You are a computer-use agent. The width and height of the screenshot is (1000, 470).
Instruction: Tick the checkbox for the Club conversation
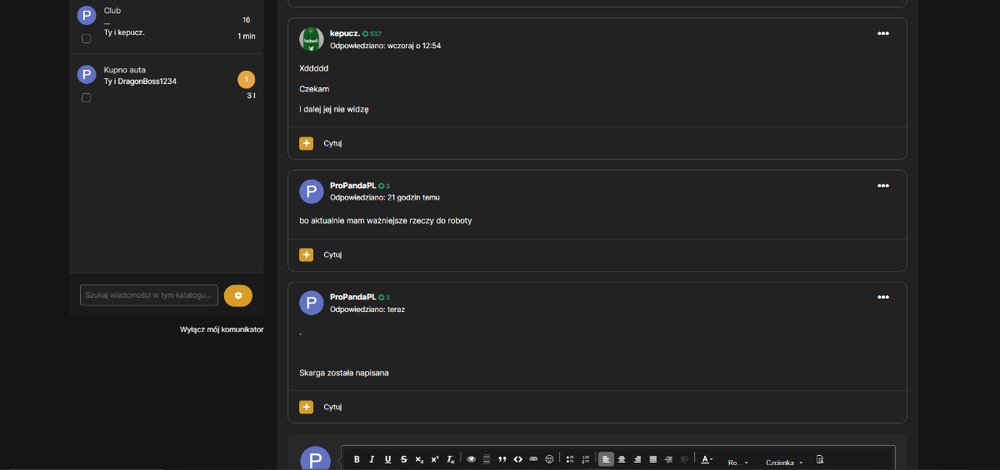point(86,38)
